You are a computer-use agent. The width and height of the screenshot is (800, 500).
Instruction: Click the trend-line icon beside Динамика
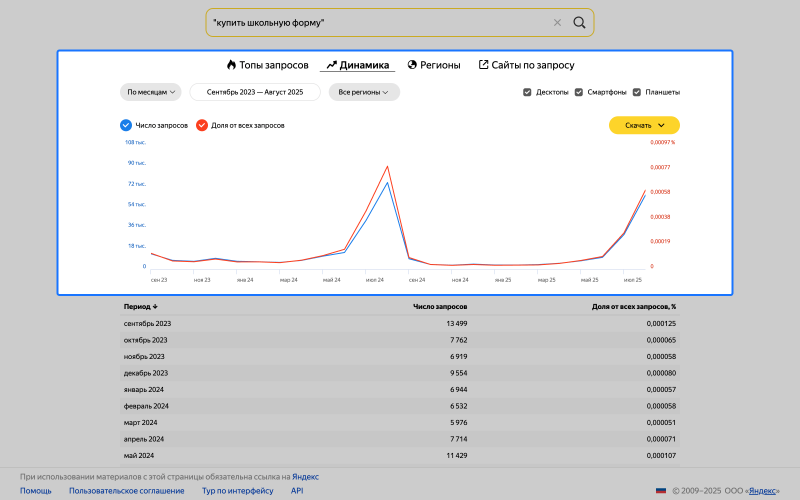pos(331,65)
